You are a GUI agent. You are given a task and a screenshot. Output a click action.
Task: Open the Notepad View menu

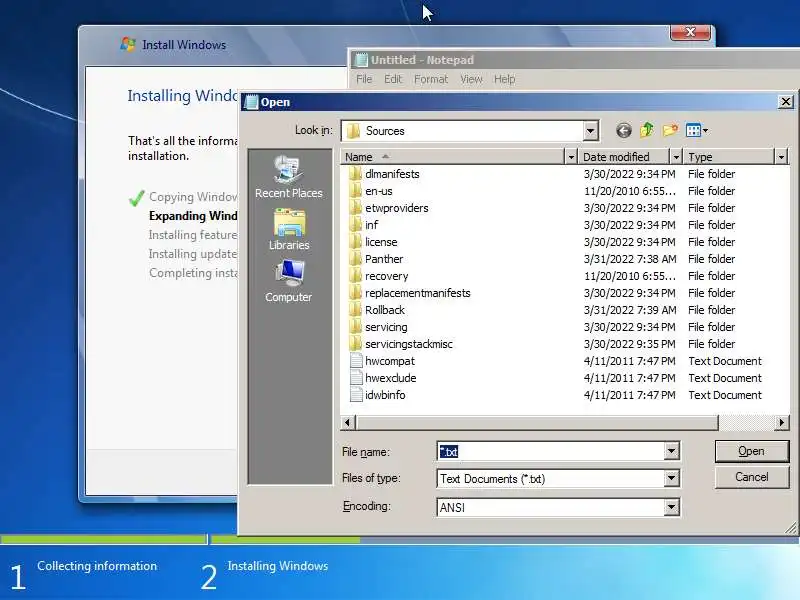click(471, 79)
